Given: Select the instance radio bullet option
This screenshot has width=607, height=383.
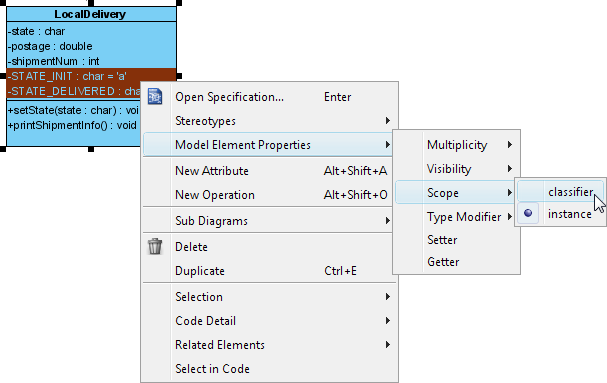Looking at the screenshot, I should pyautogui.click(x=528, y=213).
